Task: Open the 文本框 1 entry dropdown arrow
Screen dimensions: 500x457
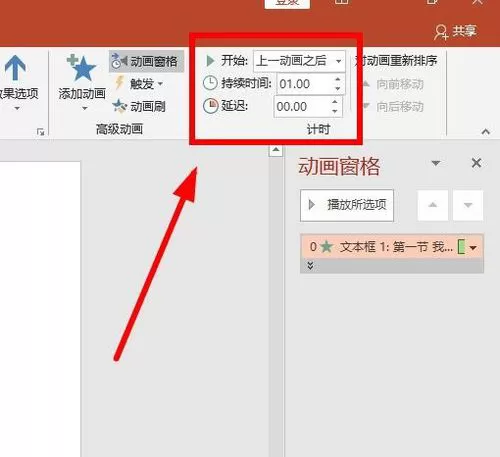Action: click(x=473, y=248)
